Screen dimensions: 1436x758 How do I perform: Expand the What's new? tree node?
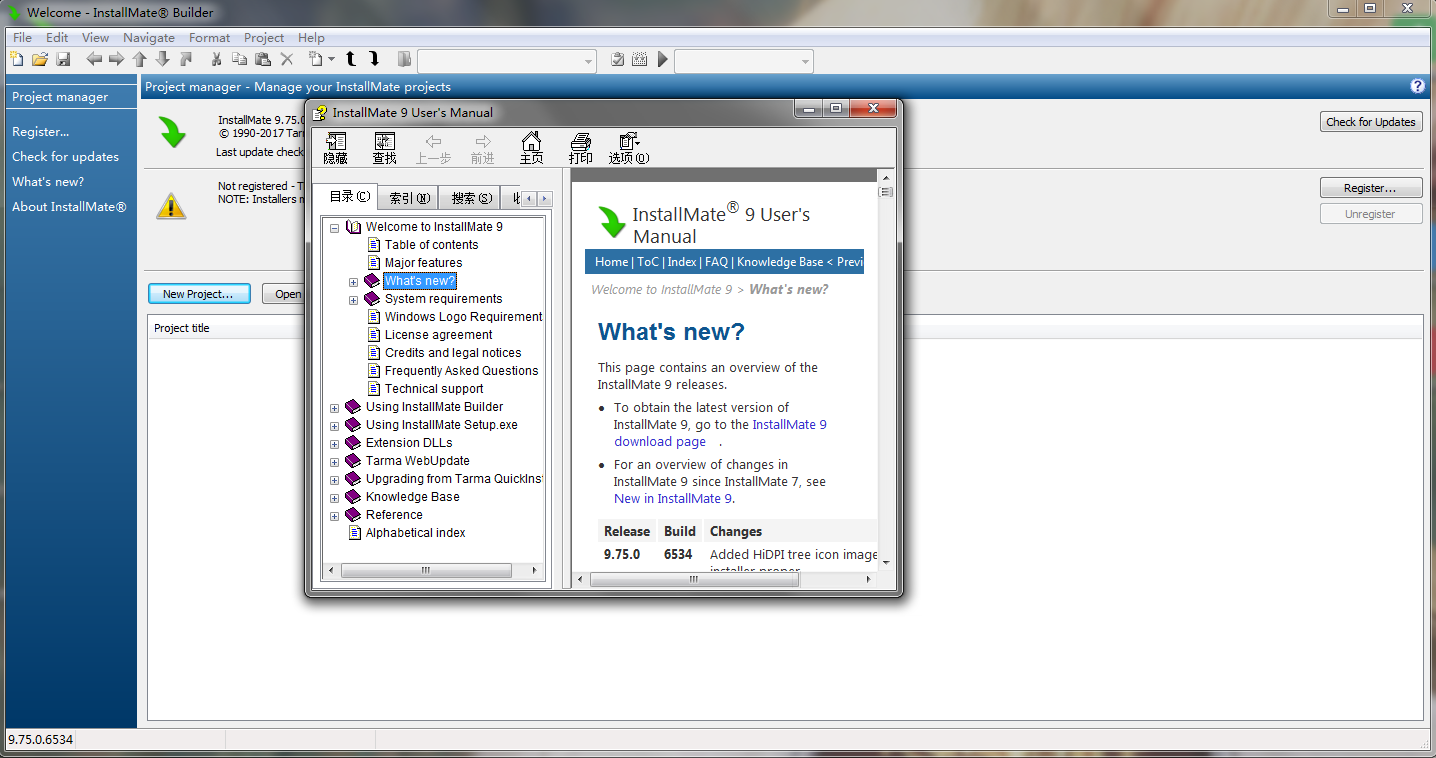[353, 282]
